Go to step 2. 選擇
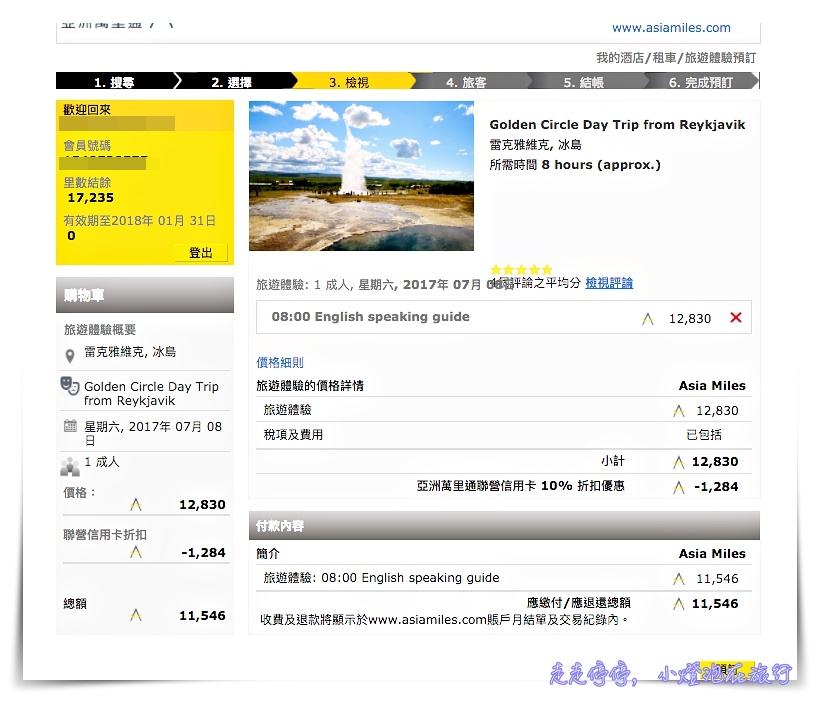Viewport: 819px width, 702px height. point(232,81)
